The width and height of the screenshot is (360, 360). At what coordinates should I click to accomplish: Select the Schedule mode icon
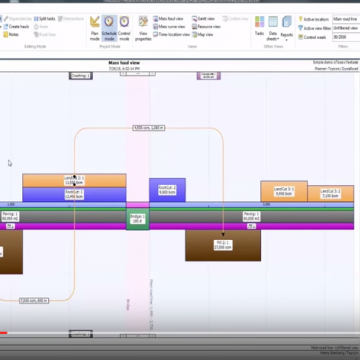coord(109,28)
